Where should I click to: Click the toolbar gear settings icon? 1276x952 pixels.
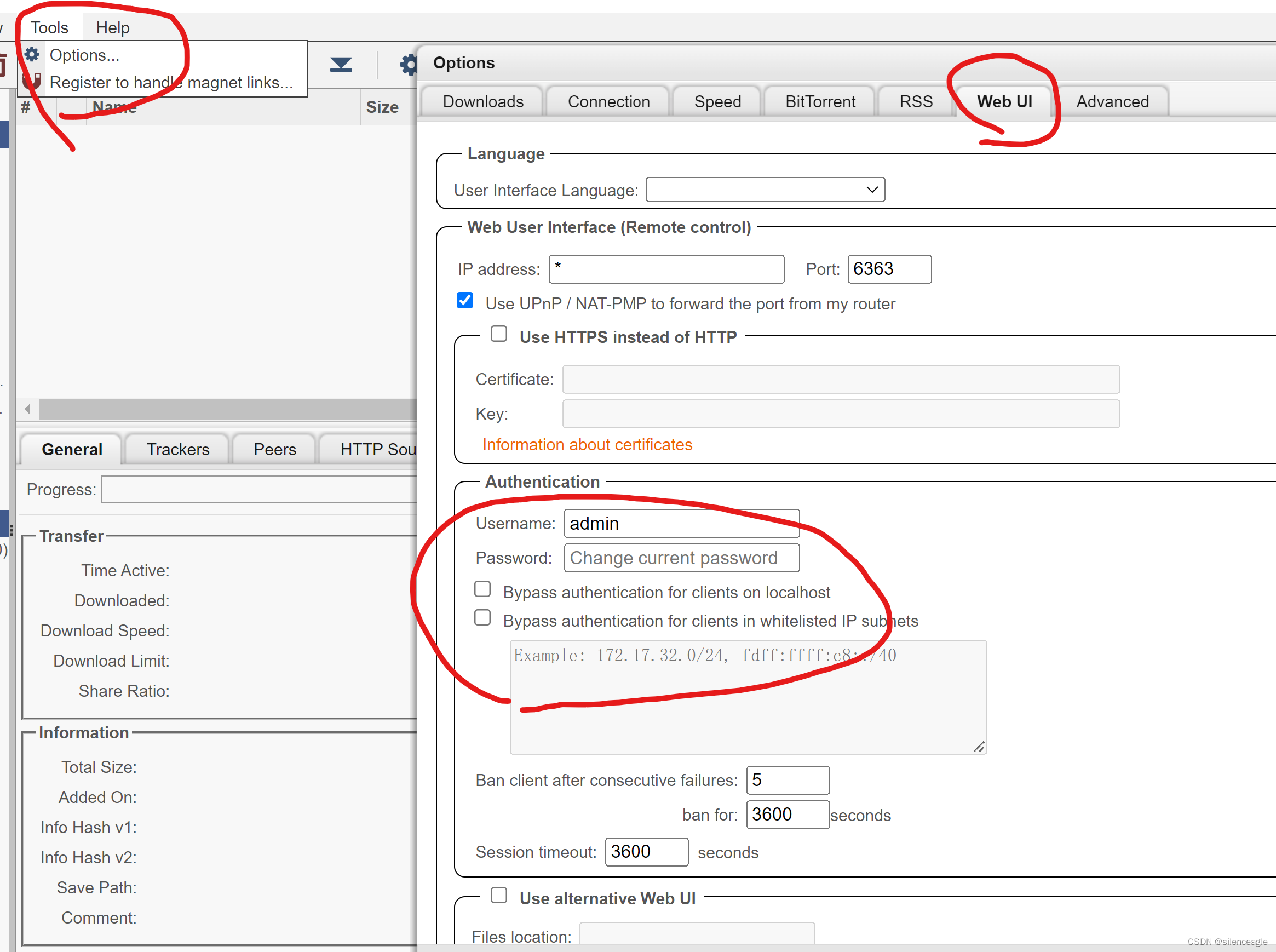(x=409, y=65)
